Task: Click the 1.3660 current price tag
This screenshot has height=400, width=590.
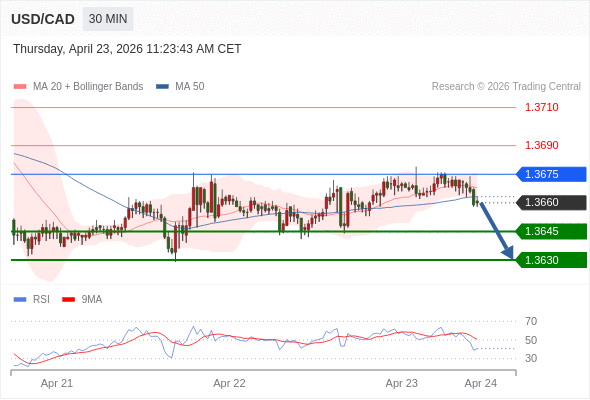Action: (551, 202)
